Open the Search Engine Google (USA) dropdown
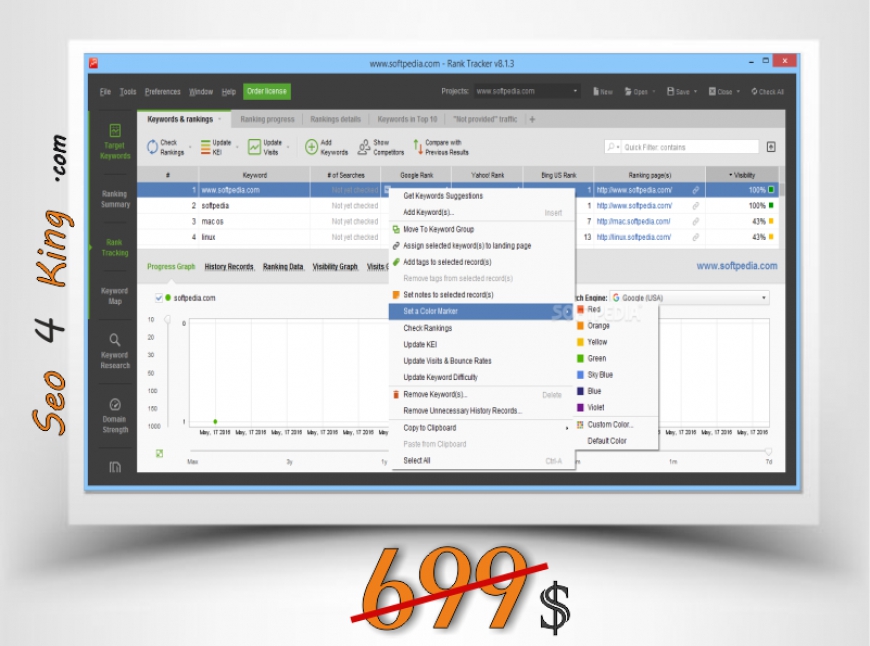870x646 pixels. (x=690, y=297)
